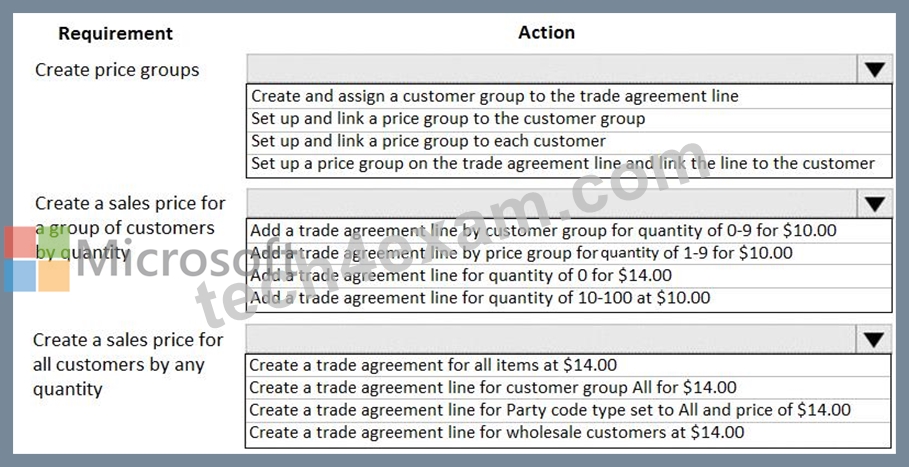The image size is (909, 467).
Task: Choose trade agreement line for wholesale customers
Action: click(568, 433)
